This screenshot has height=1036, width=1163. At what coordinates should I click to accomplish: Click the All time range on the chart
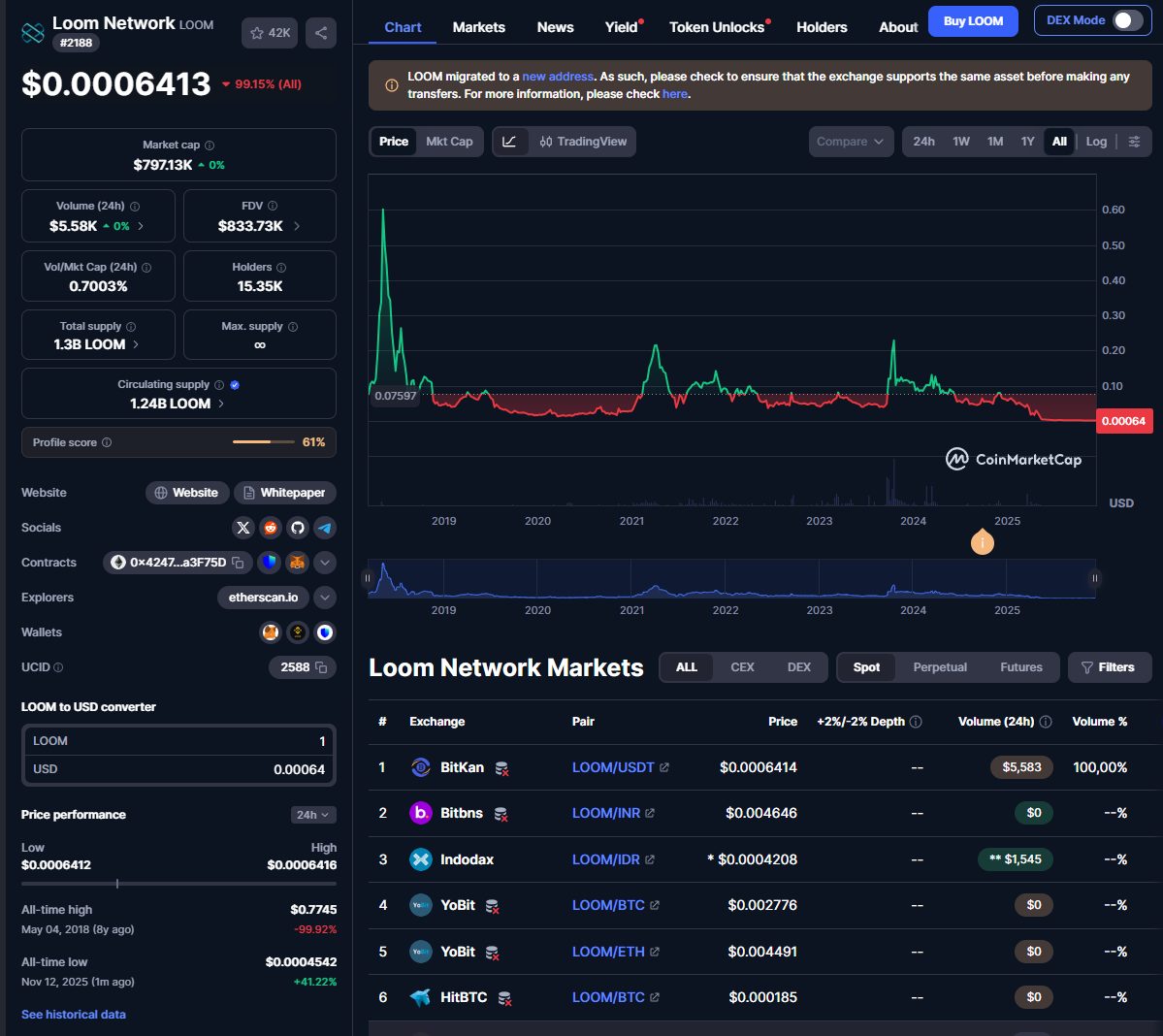point(1059,141)
